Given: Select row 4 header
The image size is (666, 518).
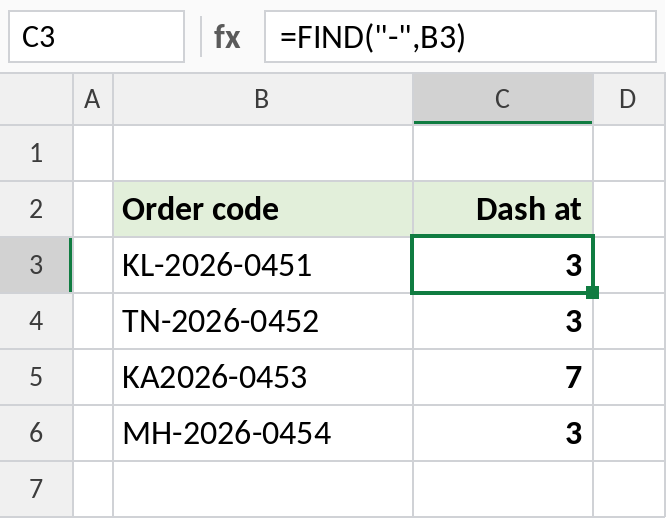Looking at the screenshot, I should (37, 321).
